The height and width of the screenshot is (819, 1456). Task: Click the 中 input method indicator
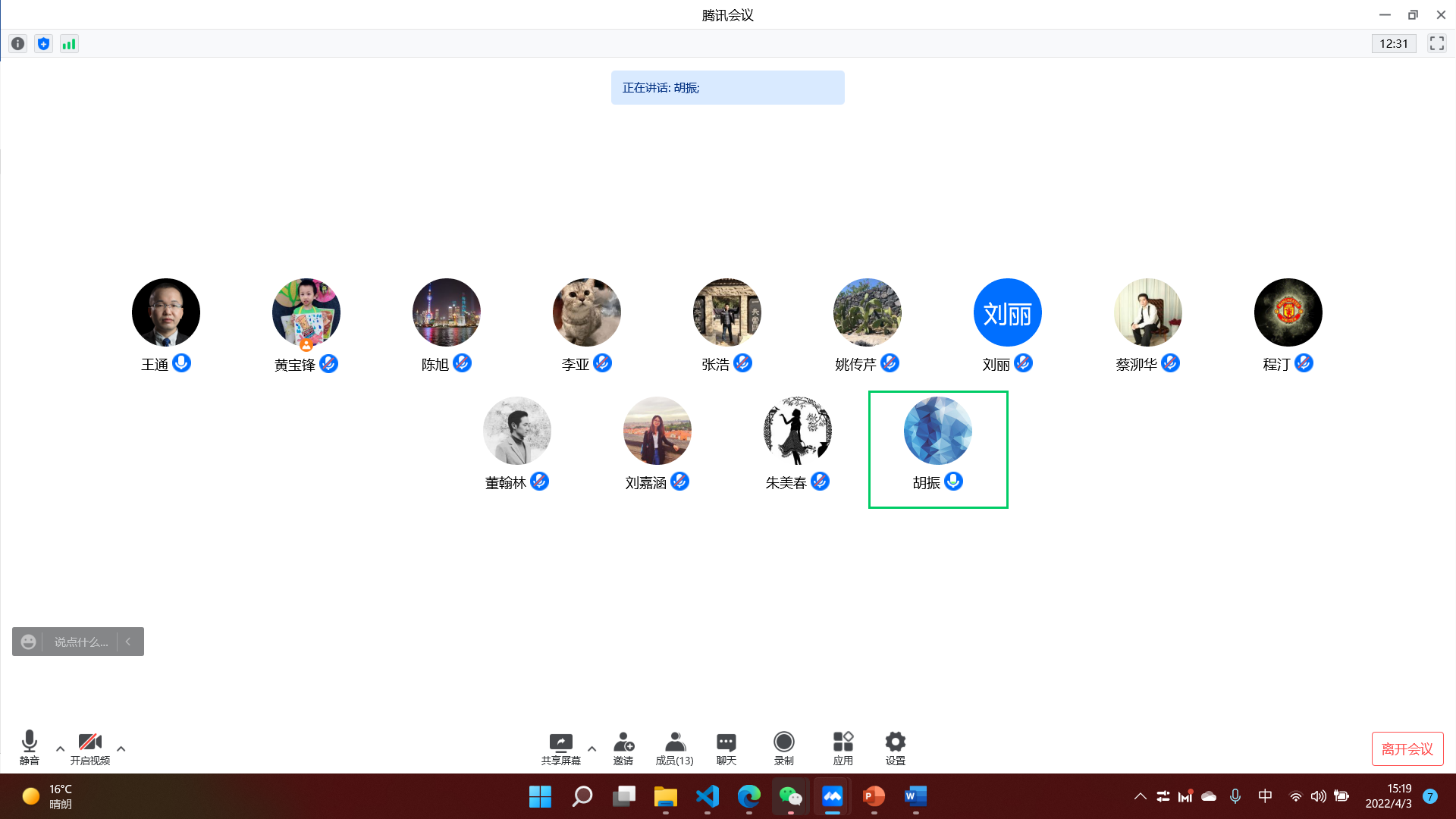pos(1265,796)
